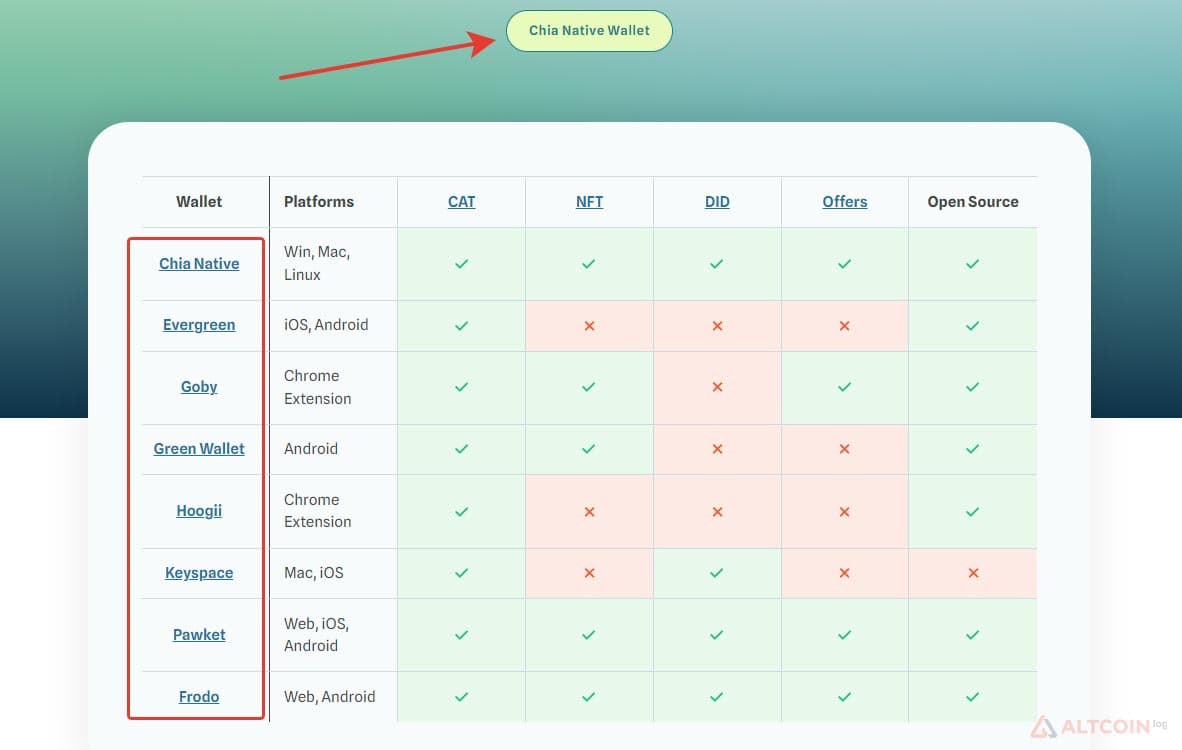Open the Green Wallet link
Screen dimensions: 1182x750
tap(199, 448)
